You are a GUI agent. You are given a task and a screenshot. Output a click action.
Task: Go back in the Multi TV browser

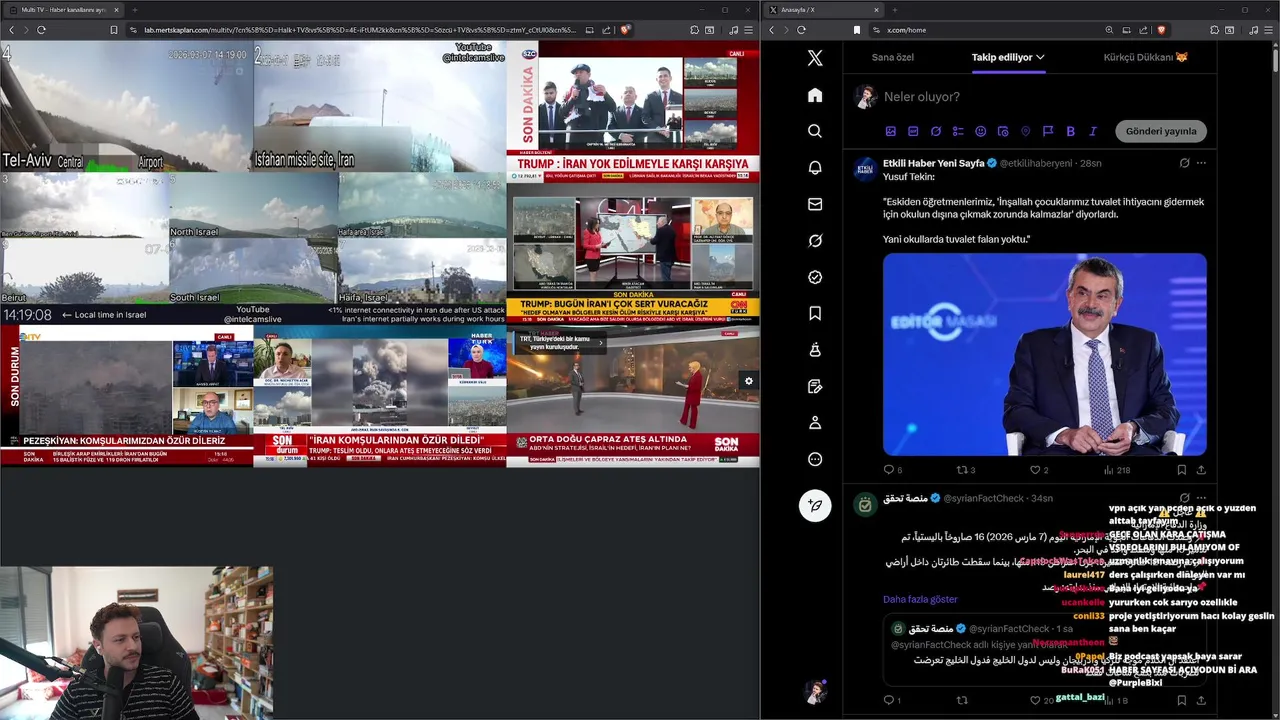click(x=11, y=30)
